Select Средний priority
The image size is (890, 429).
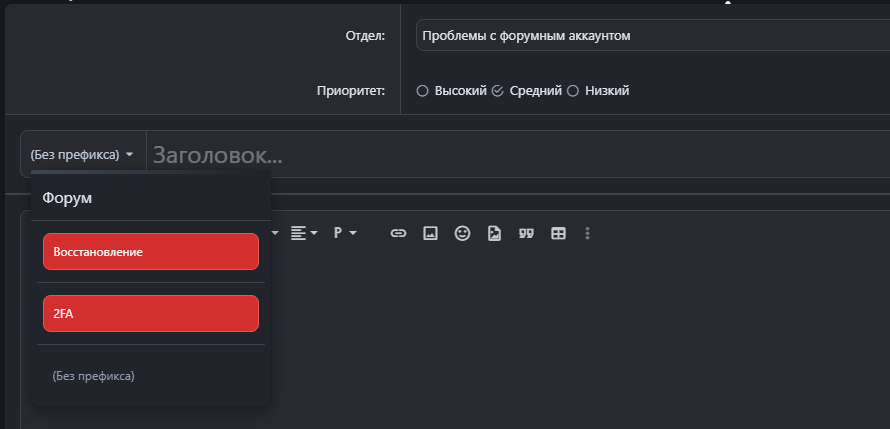coord(497,91)
